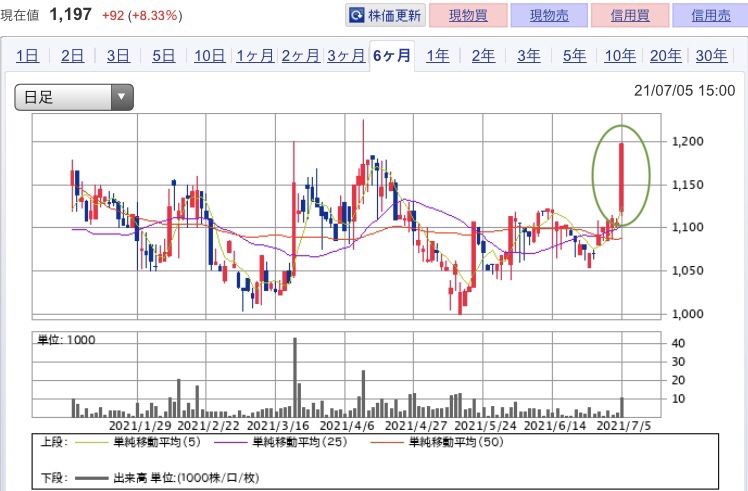Viewport: 748px width, 491px height.
Task: Click the 1,197 current price value
Action: [71, 14]
